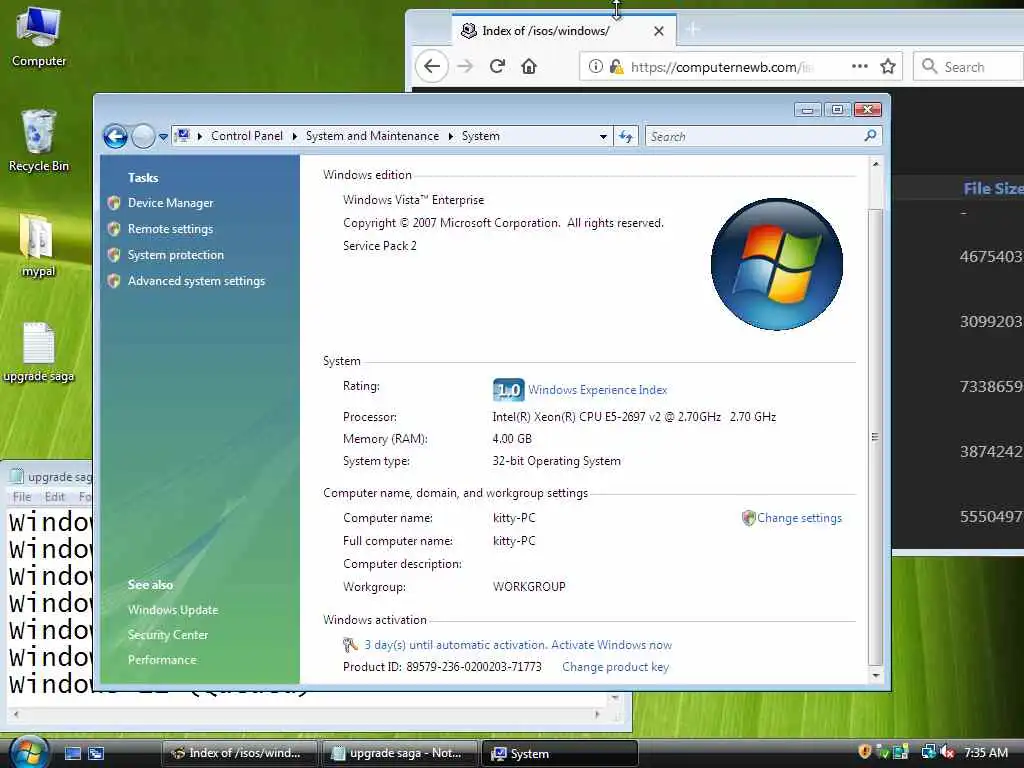Open Edit menu in Notepad window

[55, 497]
